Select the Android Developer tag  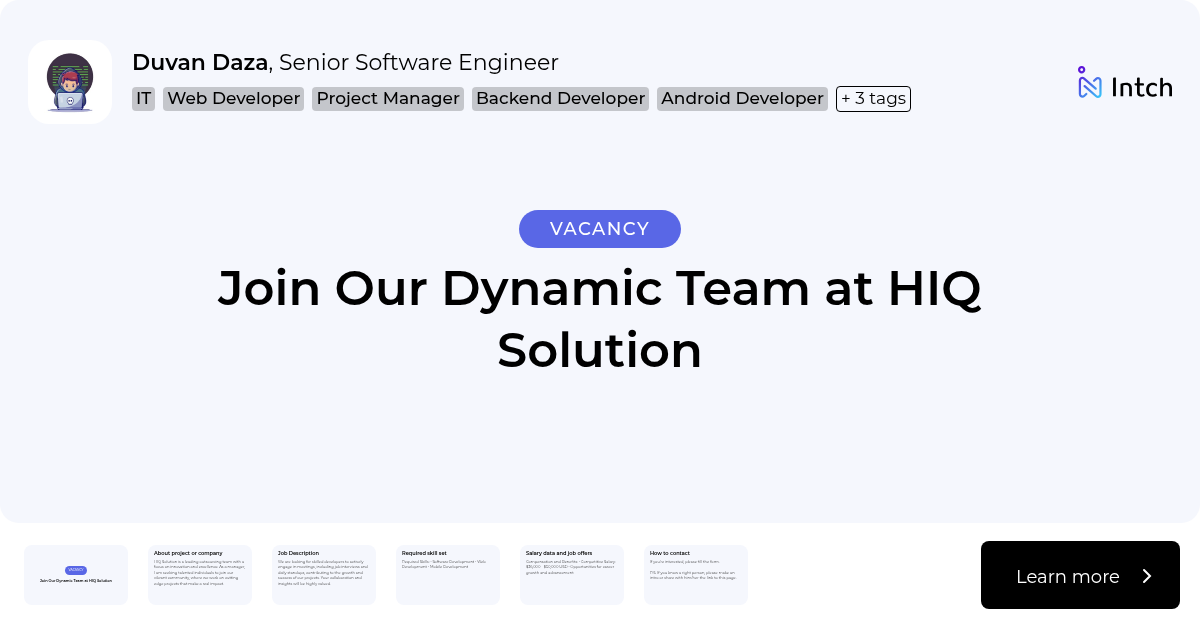[742, 98]
